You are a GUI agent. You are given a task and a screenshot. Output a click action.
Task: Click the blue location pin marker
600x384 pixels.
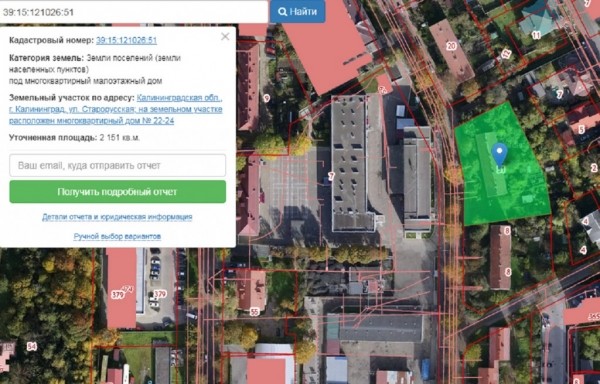pos(499,154)
